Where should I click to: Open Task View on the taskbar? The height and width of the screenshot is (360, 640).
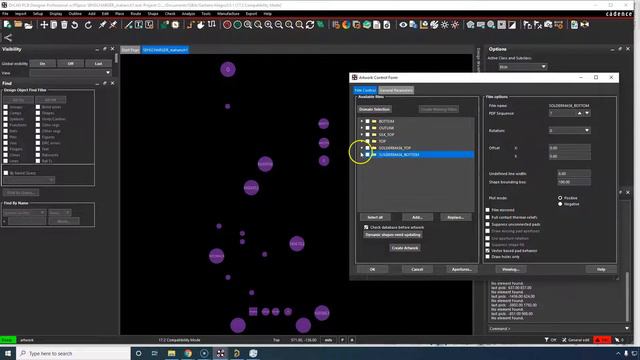tap(155, 353)
